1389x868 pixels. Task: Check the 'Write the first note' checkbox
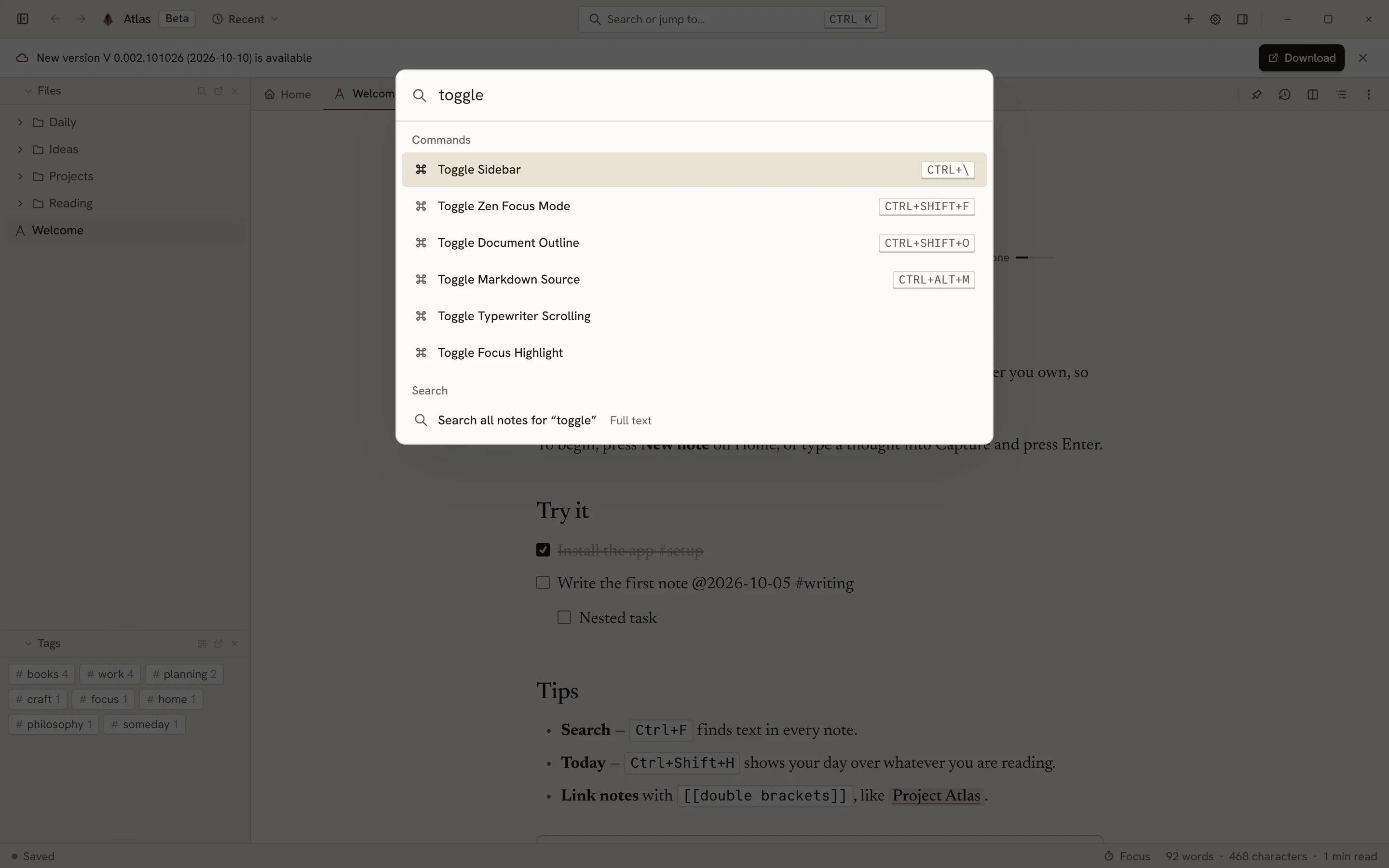(543, 583)
